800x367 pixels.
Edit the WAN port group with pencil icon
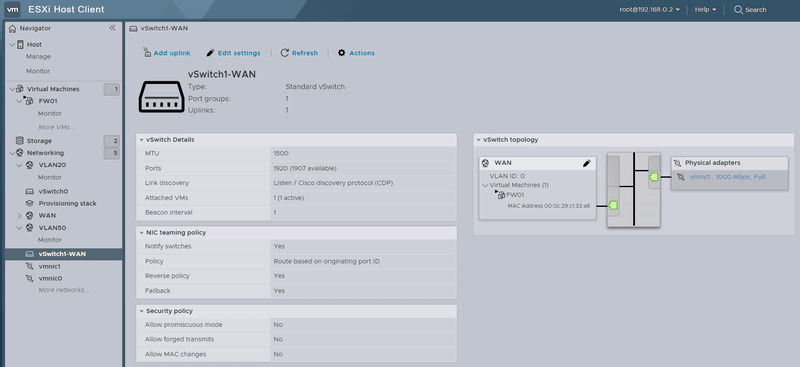coord(587,163)
